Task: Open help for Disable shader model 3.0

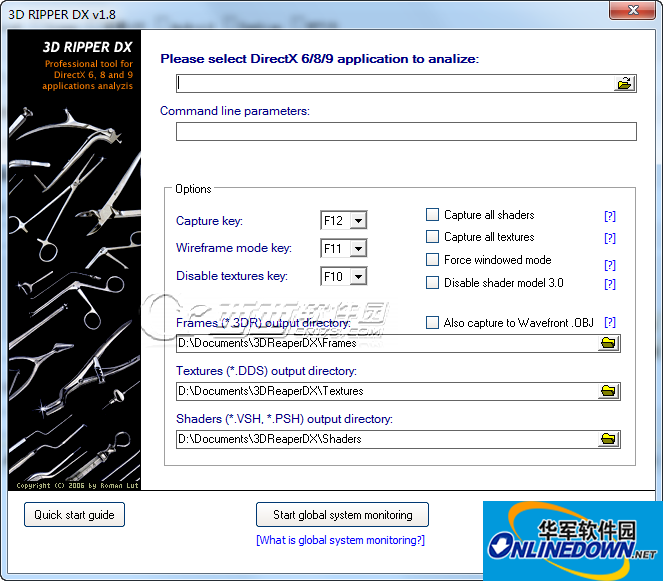Action: click(x=609, y=284)
